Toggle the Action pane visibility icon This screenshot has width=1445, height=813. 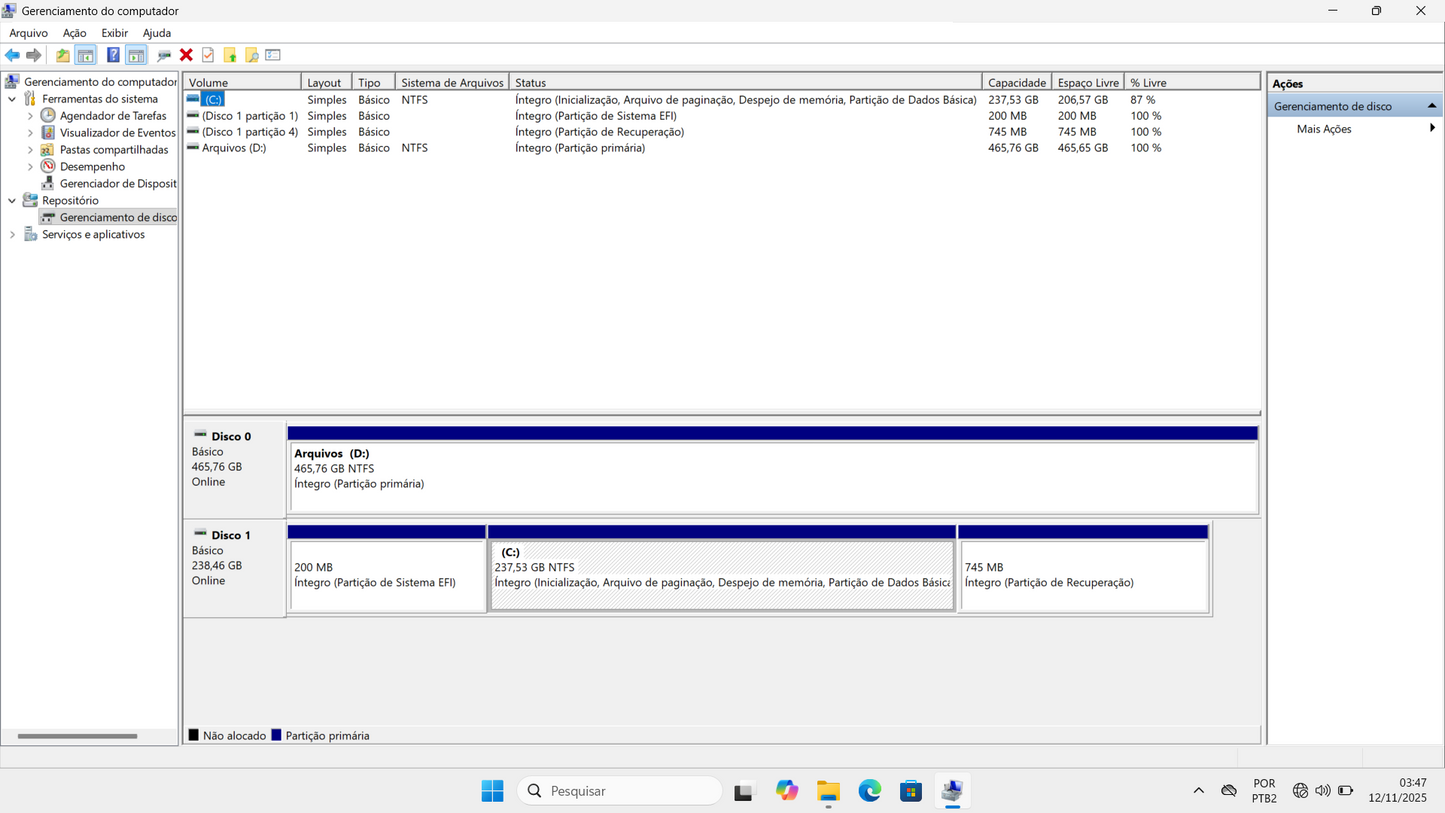[x=134, y=55]
